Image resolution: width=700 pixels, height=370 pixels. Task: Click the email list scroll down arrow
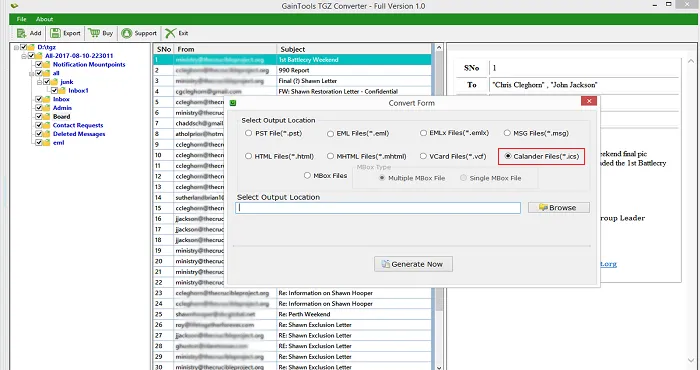pyautogui.click(x=439, y=367)
